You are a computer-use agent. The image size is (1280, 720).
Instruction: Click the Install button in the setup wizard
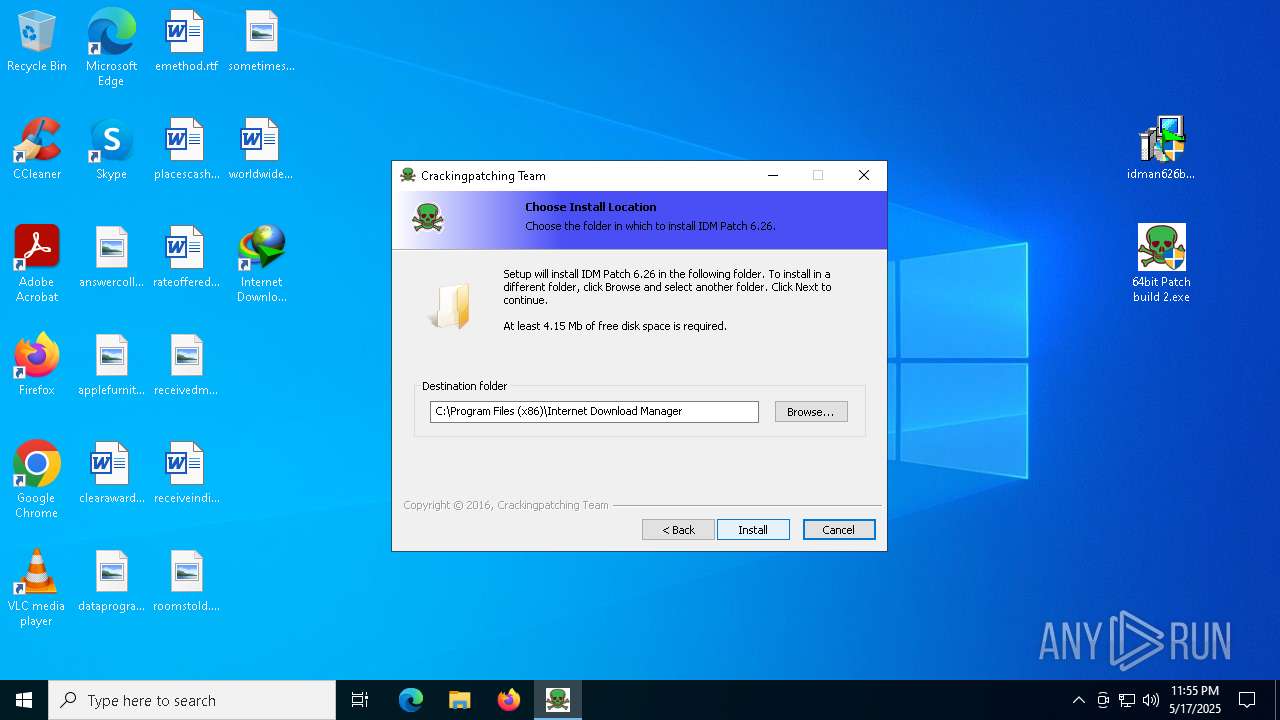pos(753,530)
